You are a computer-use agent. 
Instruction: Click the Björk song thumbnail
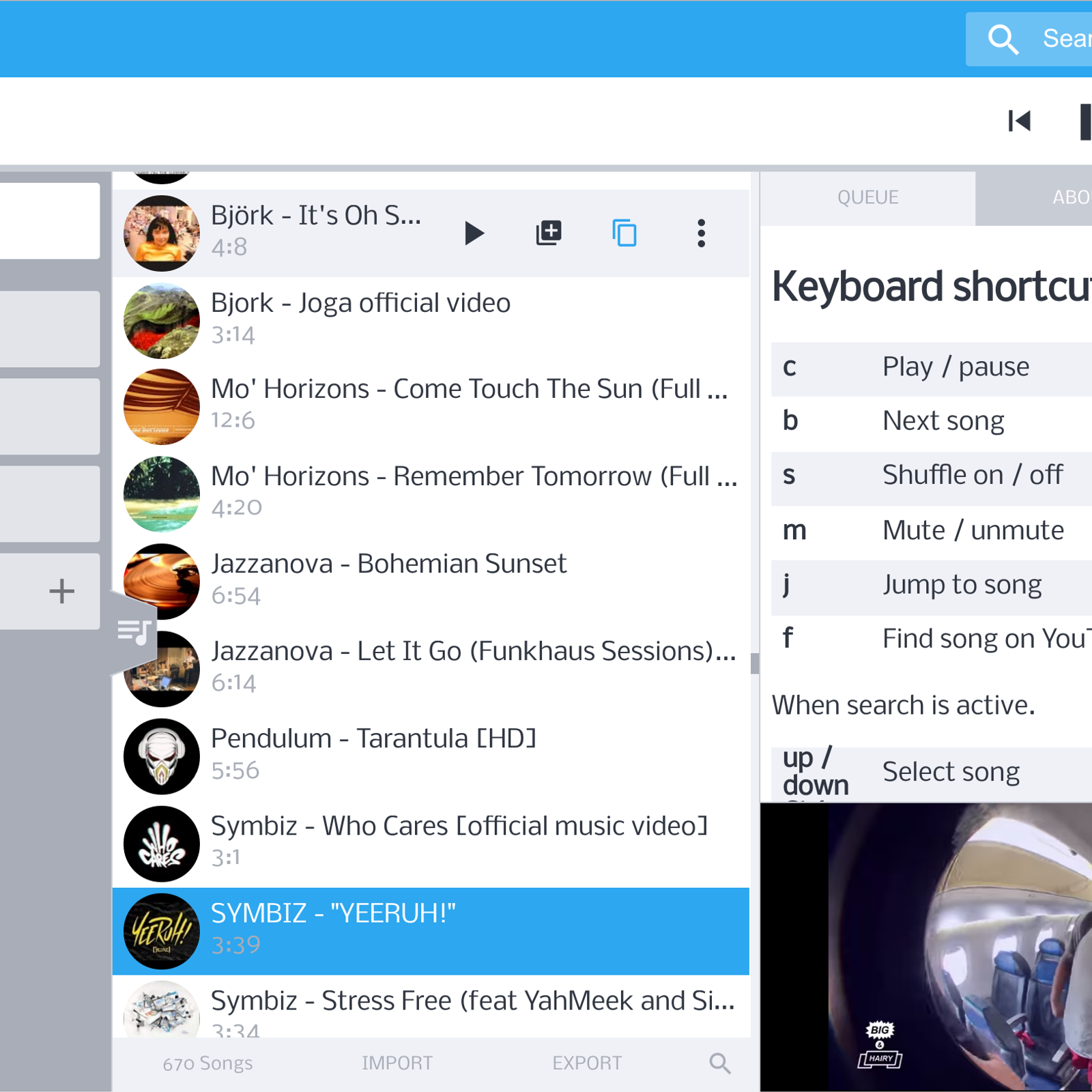(x=162, y=233)
